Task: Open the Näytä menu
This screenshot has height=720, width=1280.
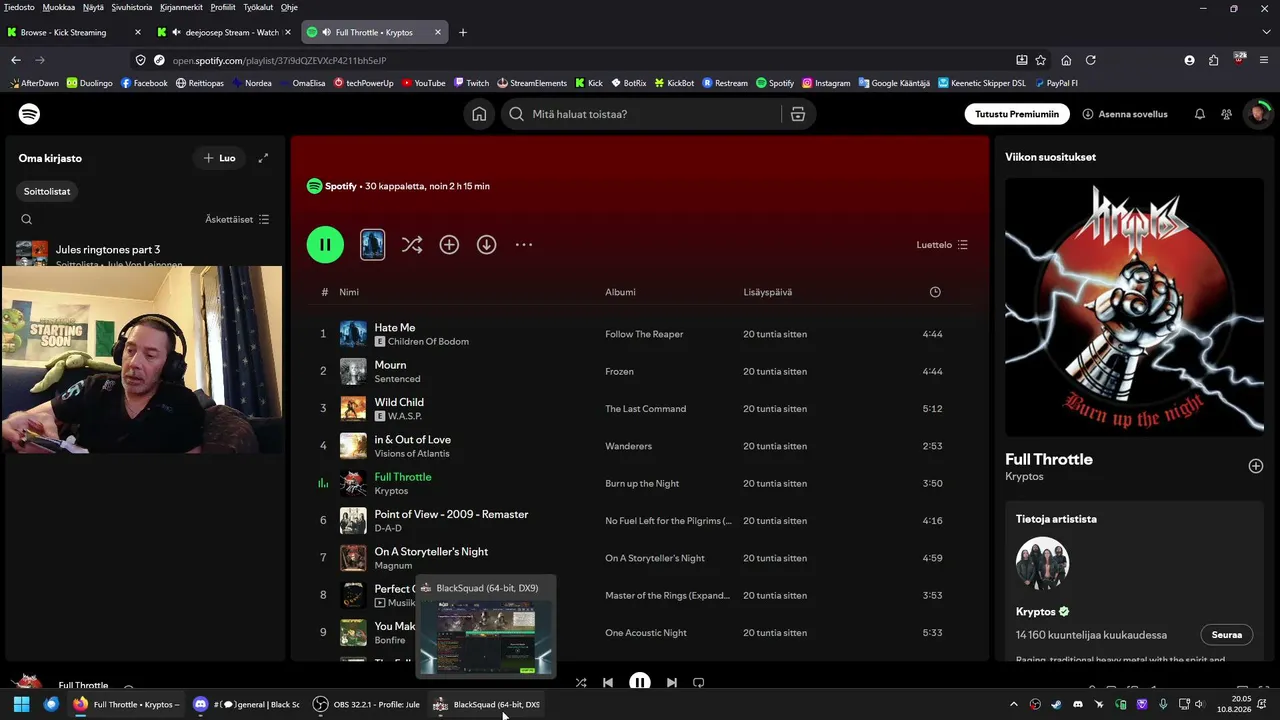Action: point(93,7)
